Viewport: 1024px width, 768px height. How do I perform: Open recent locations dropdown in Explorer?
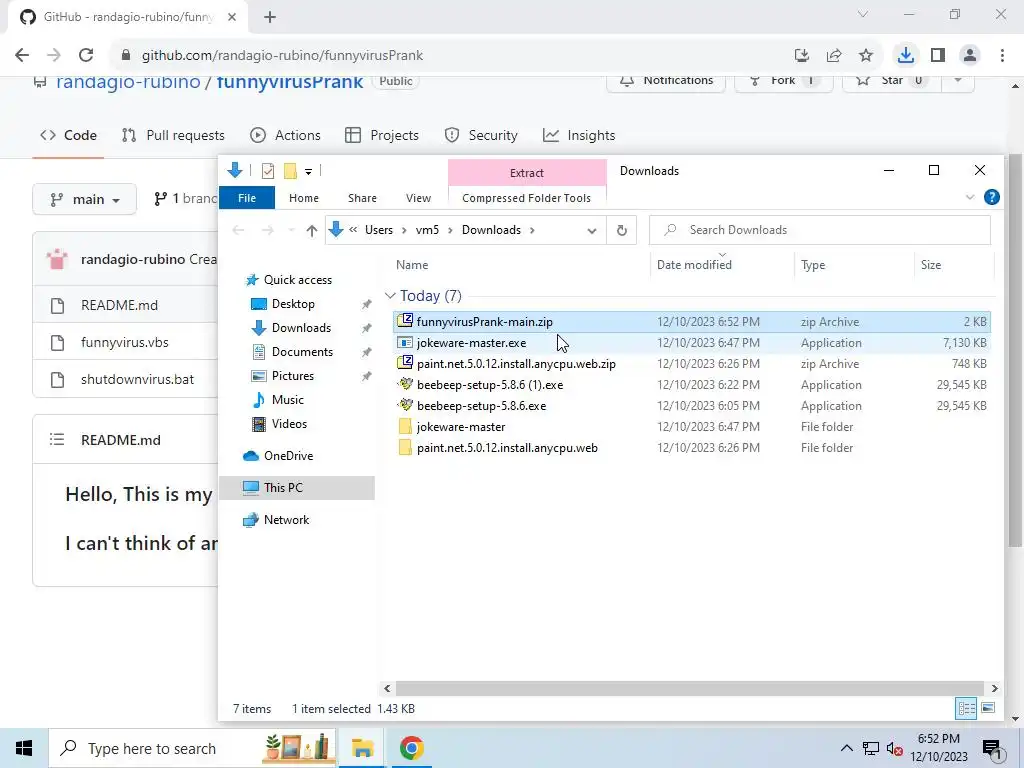coord(291,230)
